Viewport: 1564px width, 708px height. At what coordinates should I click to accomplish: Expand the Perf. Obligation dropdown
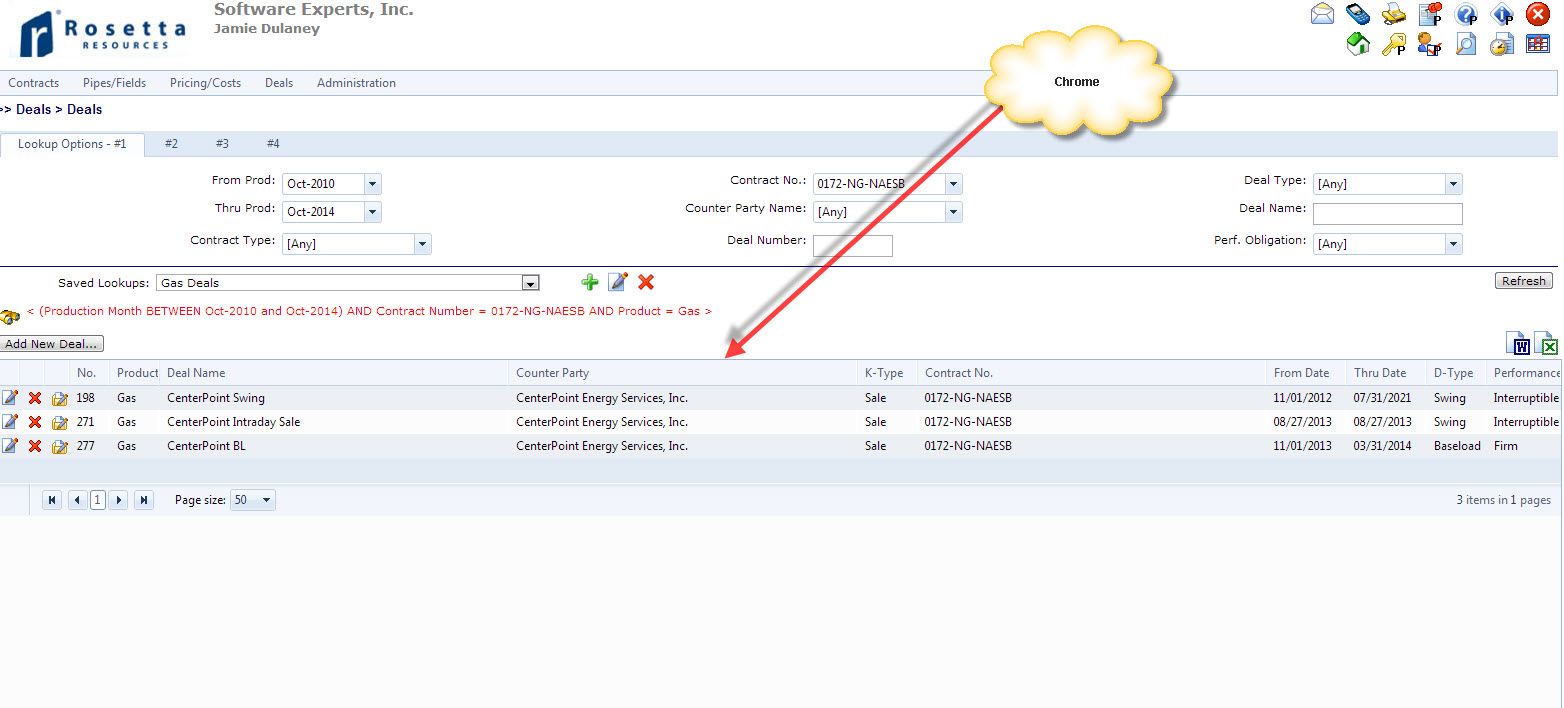[x=1454, y=244]
